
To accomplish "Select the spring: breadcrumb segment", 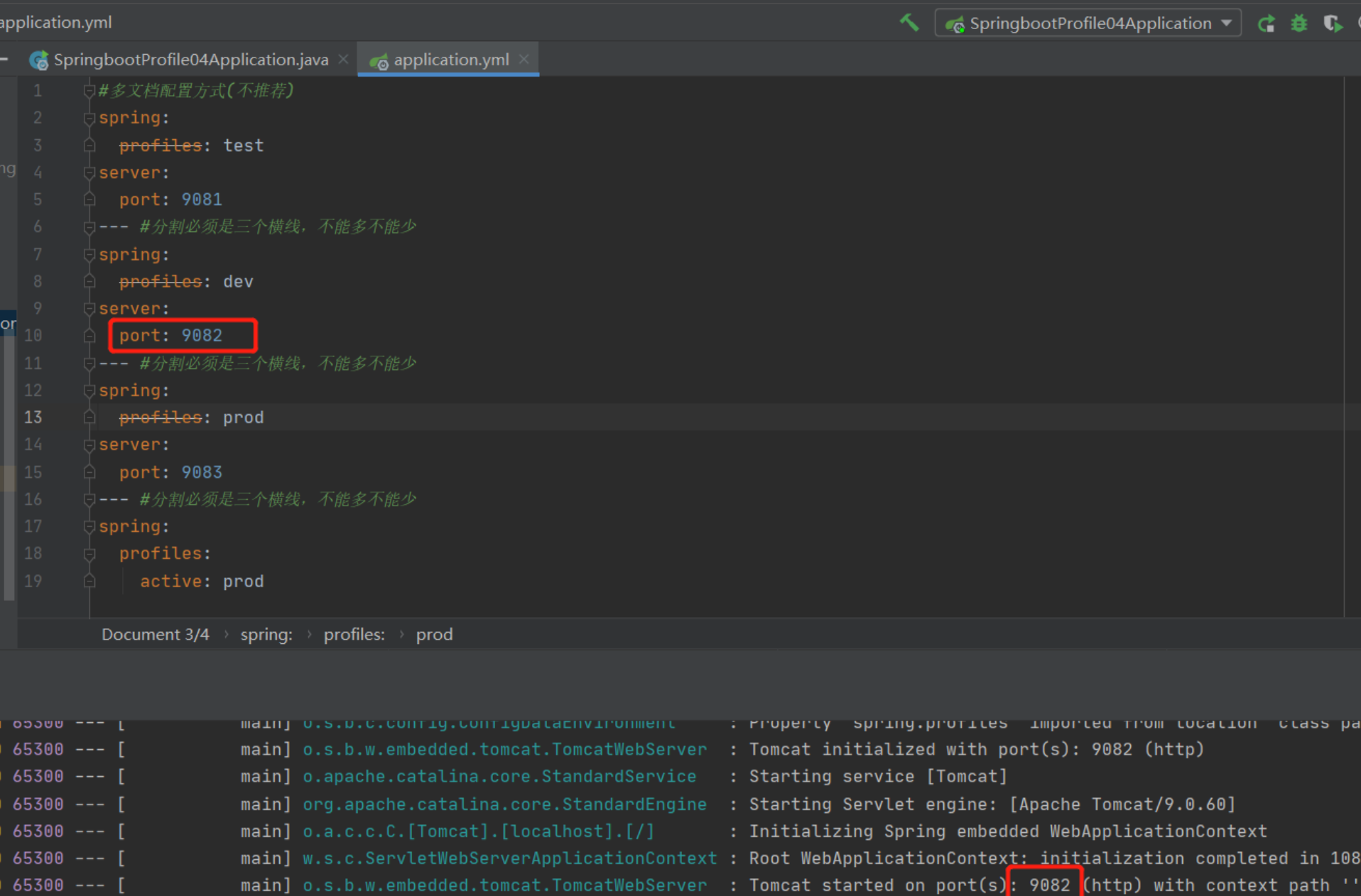I will [266, 634].
